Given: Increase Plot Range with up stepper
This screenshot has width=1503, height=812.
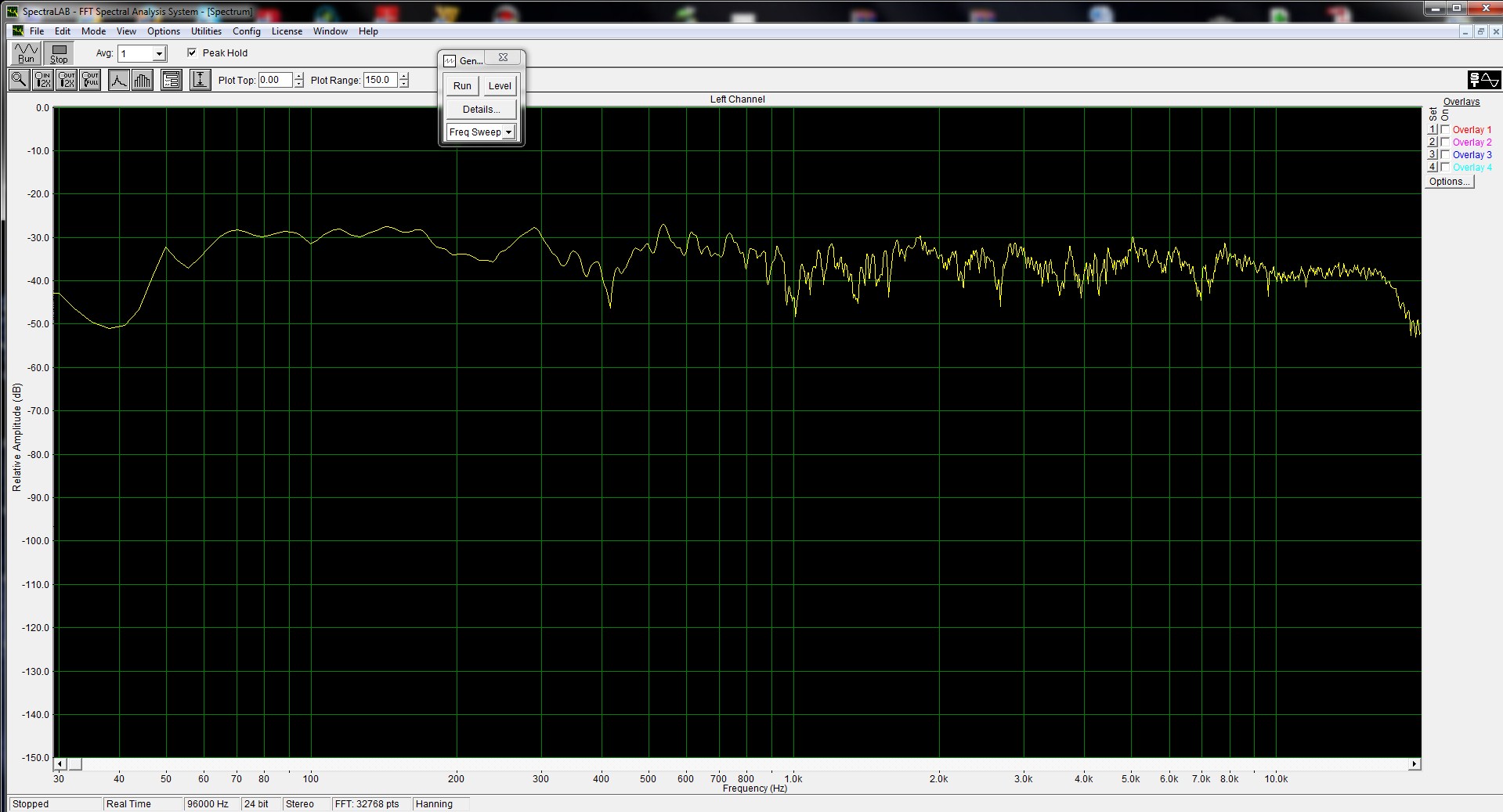Looking at the screenshot, I should (x=403, y=76).
